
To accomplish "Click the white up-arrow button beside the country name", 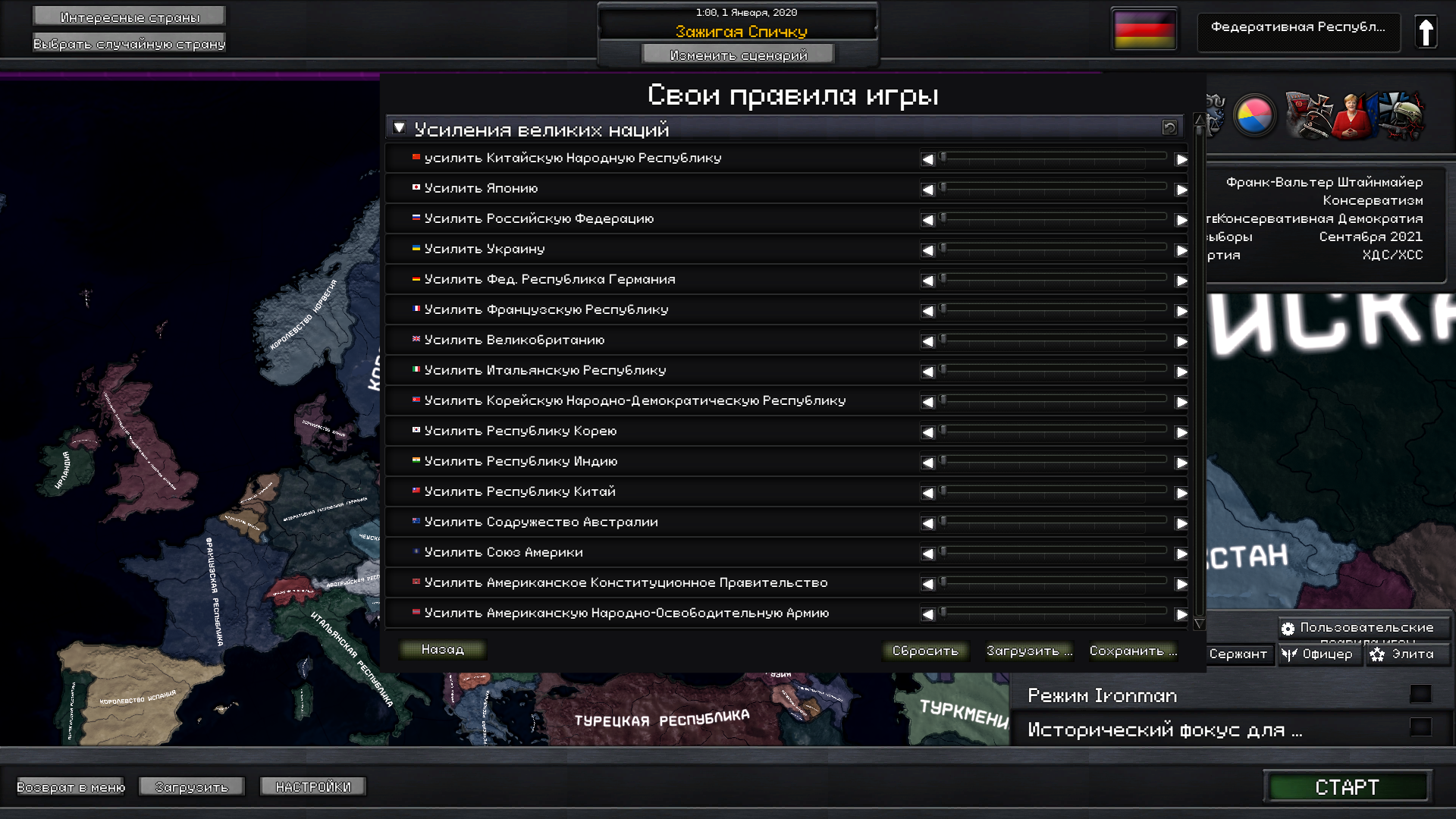I will 1426,32.
